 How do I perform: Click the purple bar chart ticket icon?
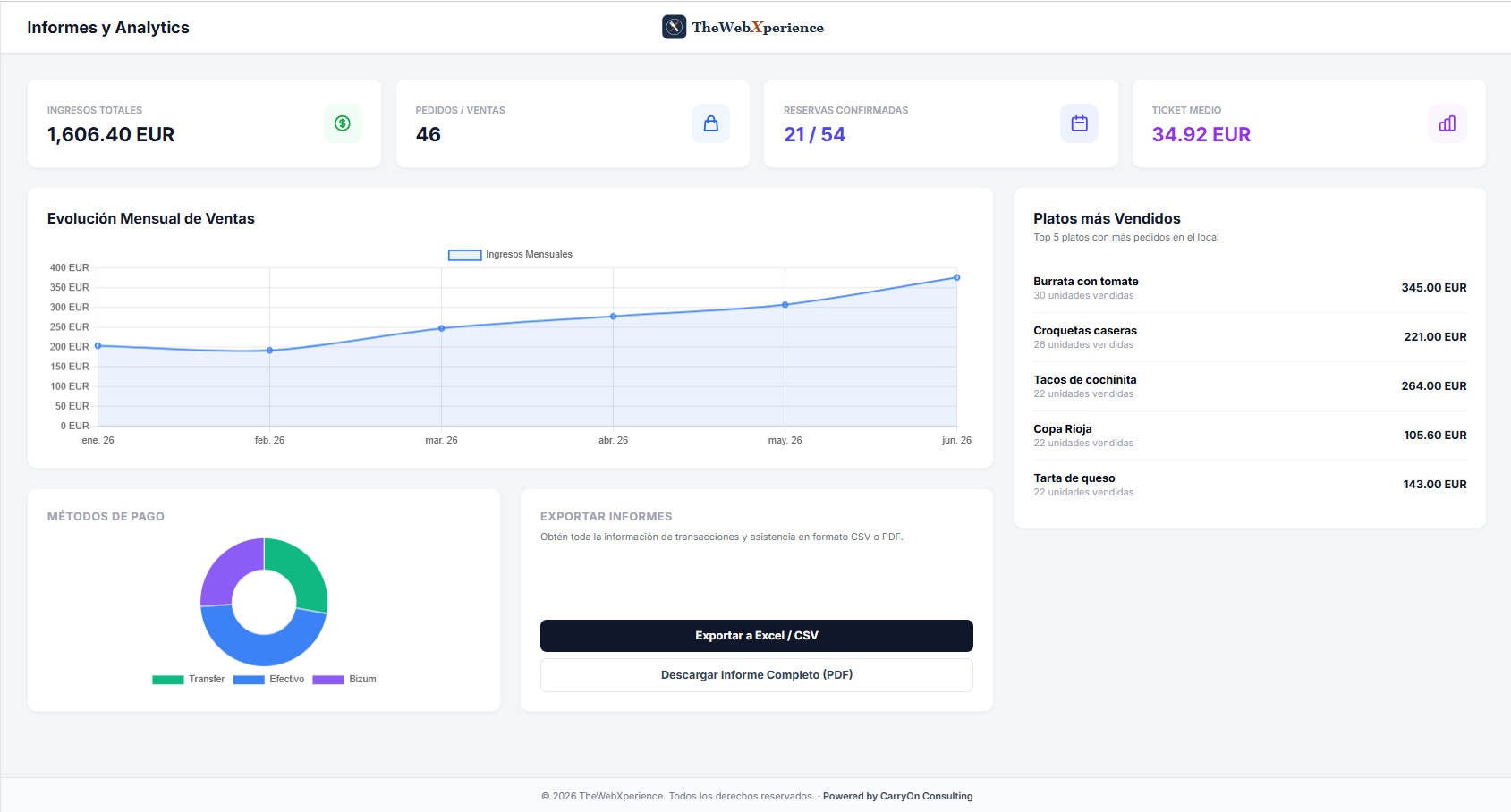coord(1447,123)
